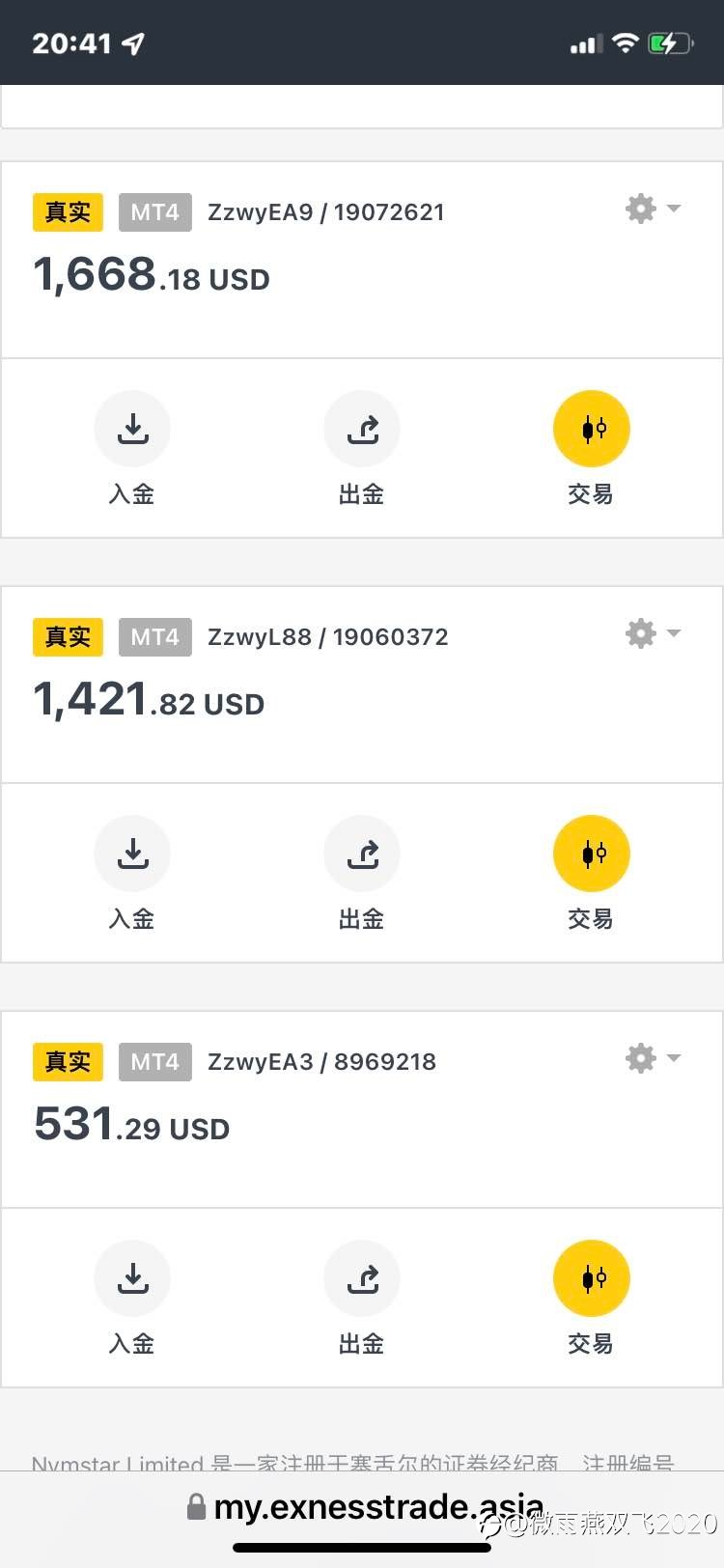Tap deposit icon for ZzwyEA3 account
724x1568 pixels.
pos(132,1278)
